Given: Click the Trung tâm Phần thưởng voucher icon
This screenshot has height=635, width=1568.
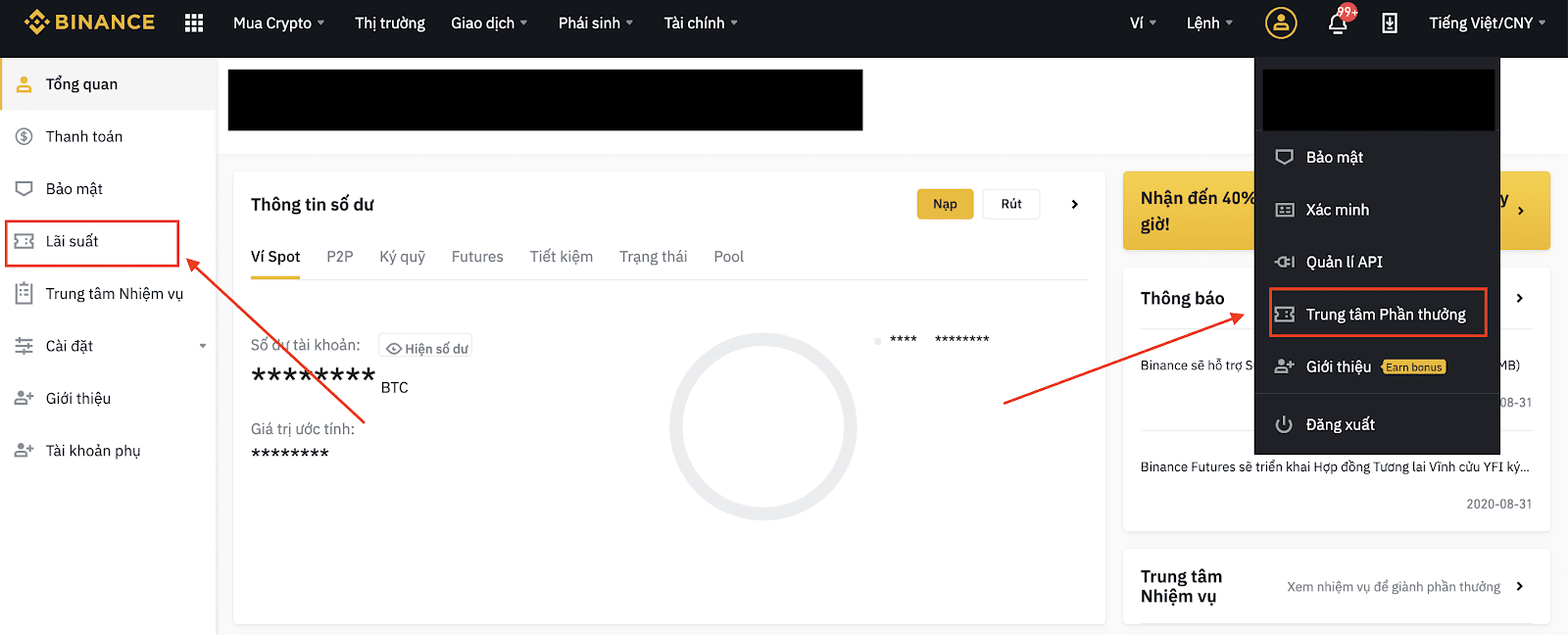Looking at the screenshot, I should [x=1285, y=315].
